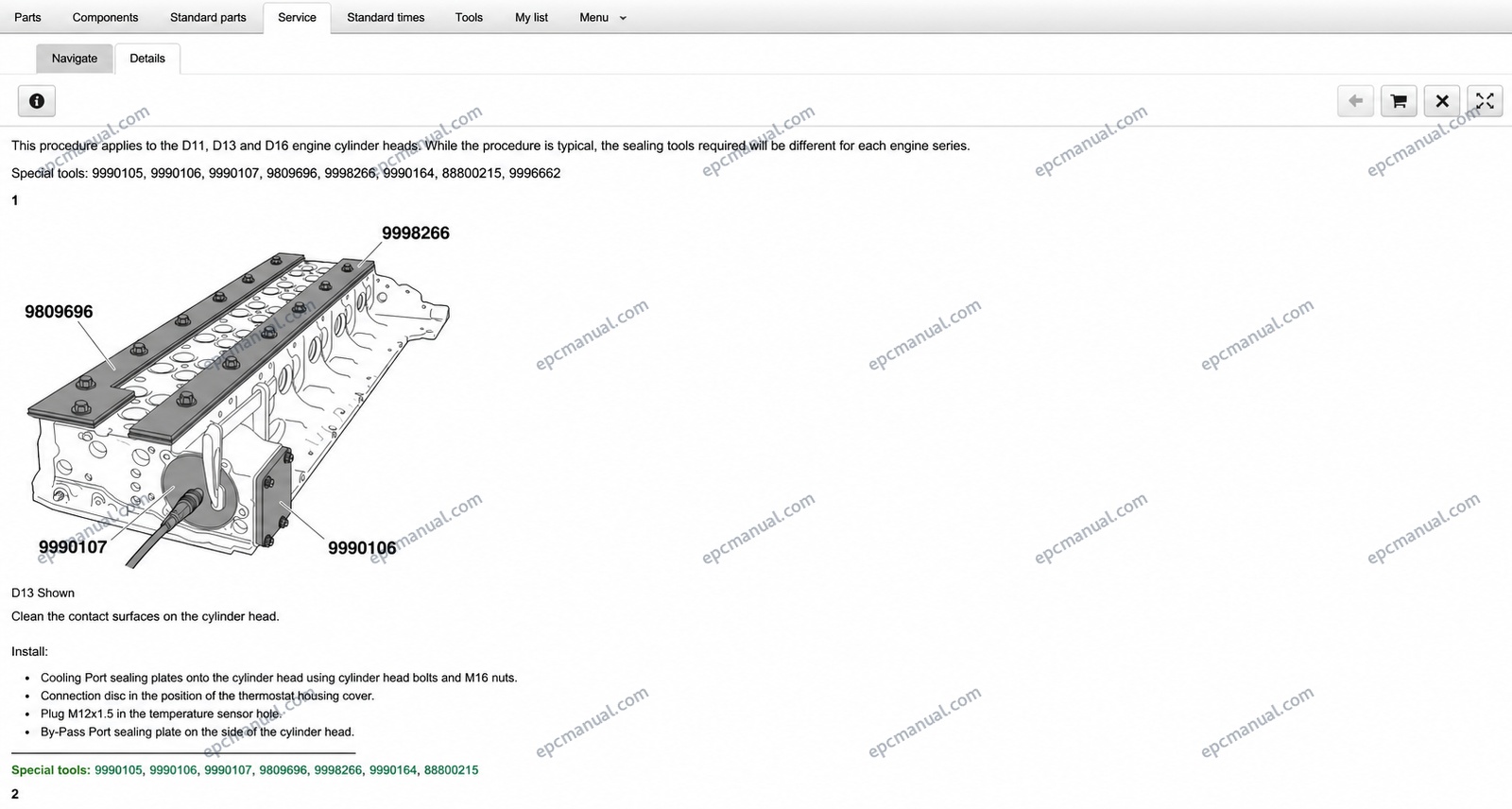Screen dimensions: 1512x809
Task: Click the X close icon in toolbar
Action: pos(1442,101)
